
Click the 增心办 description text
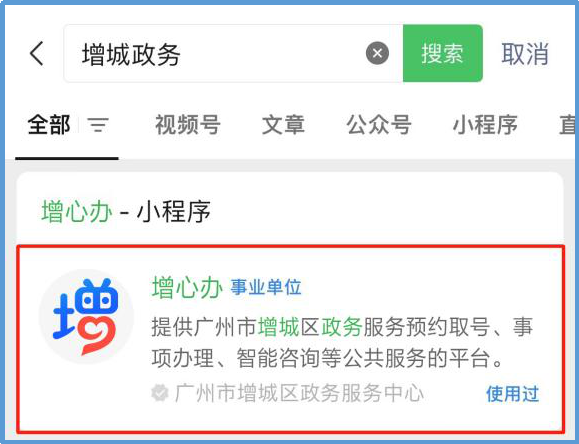(342, 343)
